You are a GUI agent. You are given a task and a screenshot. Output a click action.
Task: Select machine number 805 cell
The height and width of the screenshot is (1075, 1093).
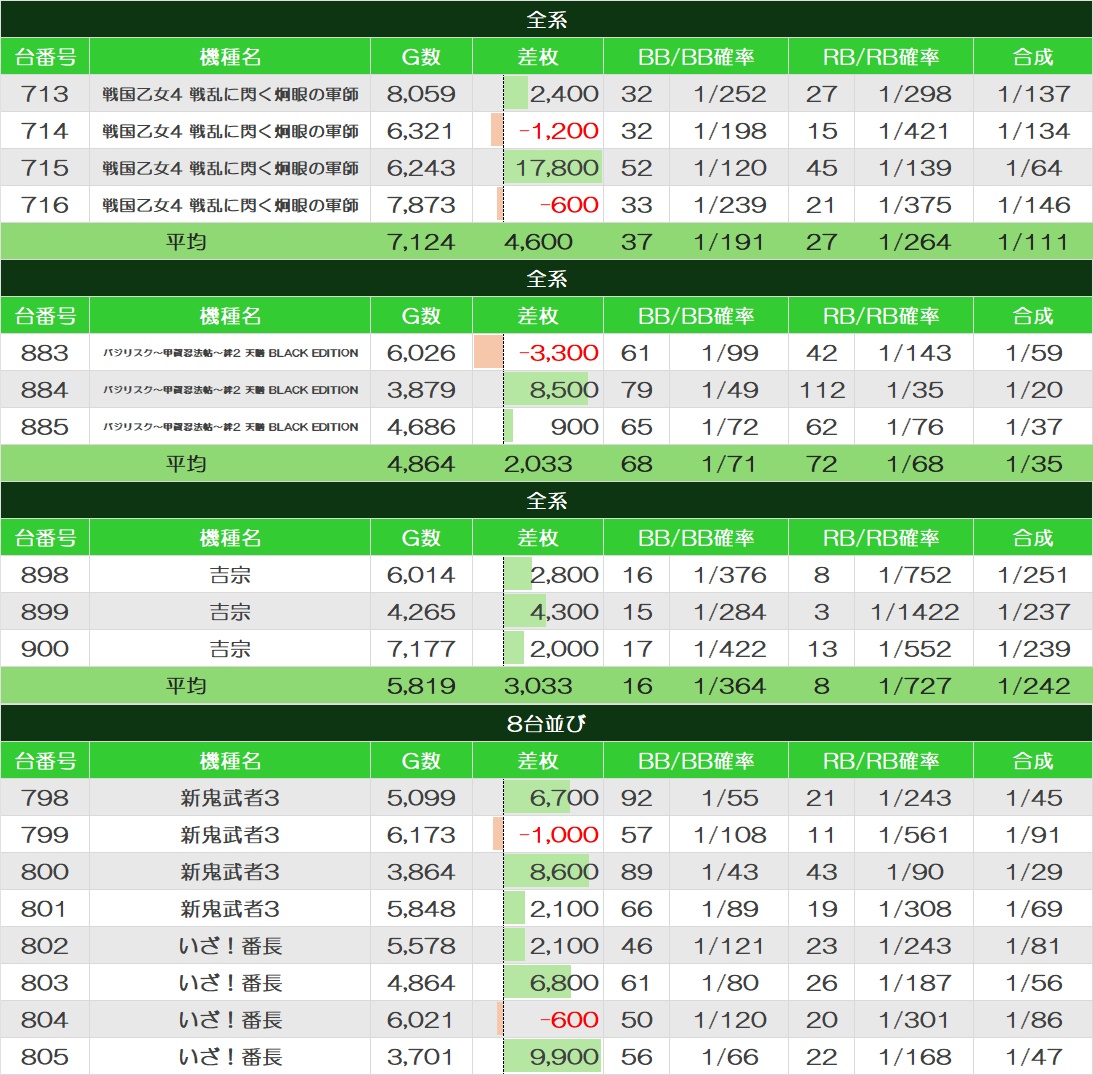pyautogui.click(x=45, y=1056)
